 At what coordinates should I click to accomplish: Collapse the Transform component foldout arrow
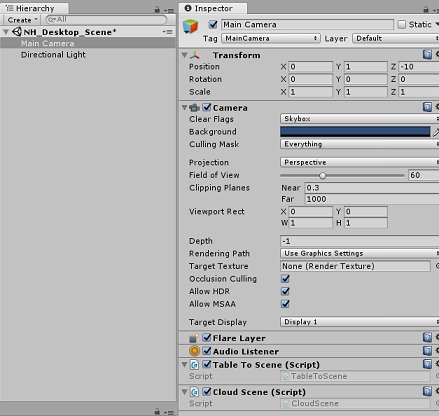(x=184, y=55)
